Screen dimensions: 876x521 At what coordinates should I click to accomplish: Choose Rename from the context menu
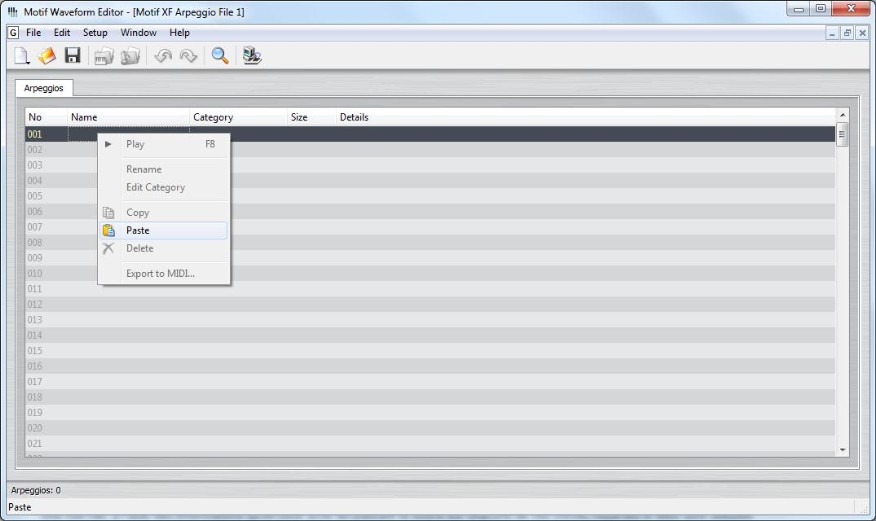(164, 169)
